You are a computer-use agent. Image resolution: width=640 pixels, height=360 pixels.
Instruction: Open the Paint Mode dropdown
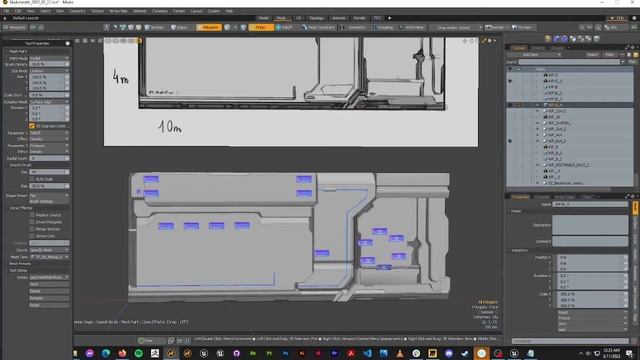49,58
